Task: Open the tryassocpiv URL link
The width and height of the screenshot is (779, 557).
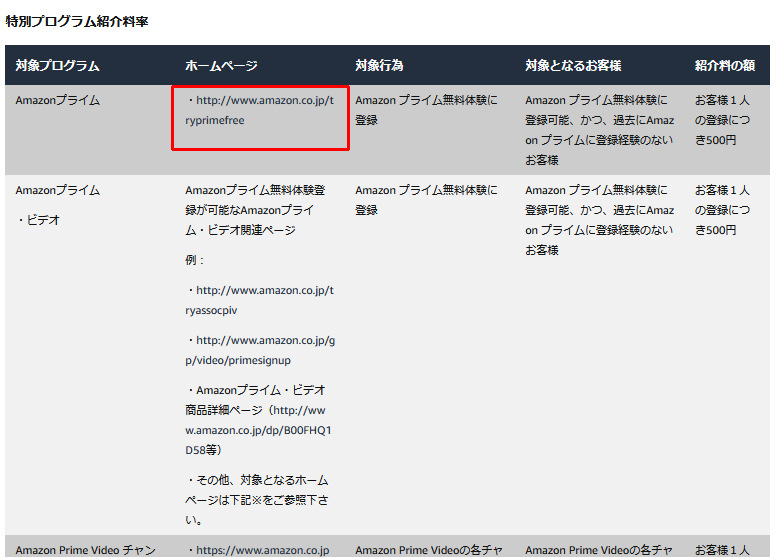Action: 260,300
